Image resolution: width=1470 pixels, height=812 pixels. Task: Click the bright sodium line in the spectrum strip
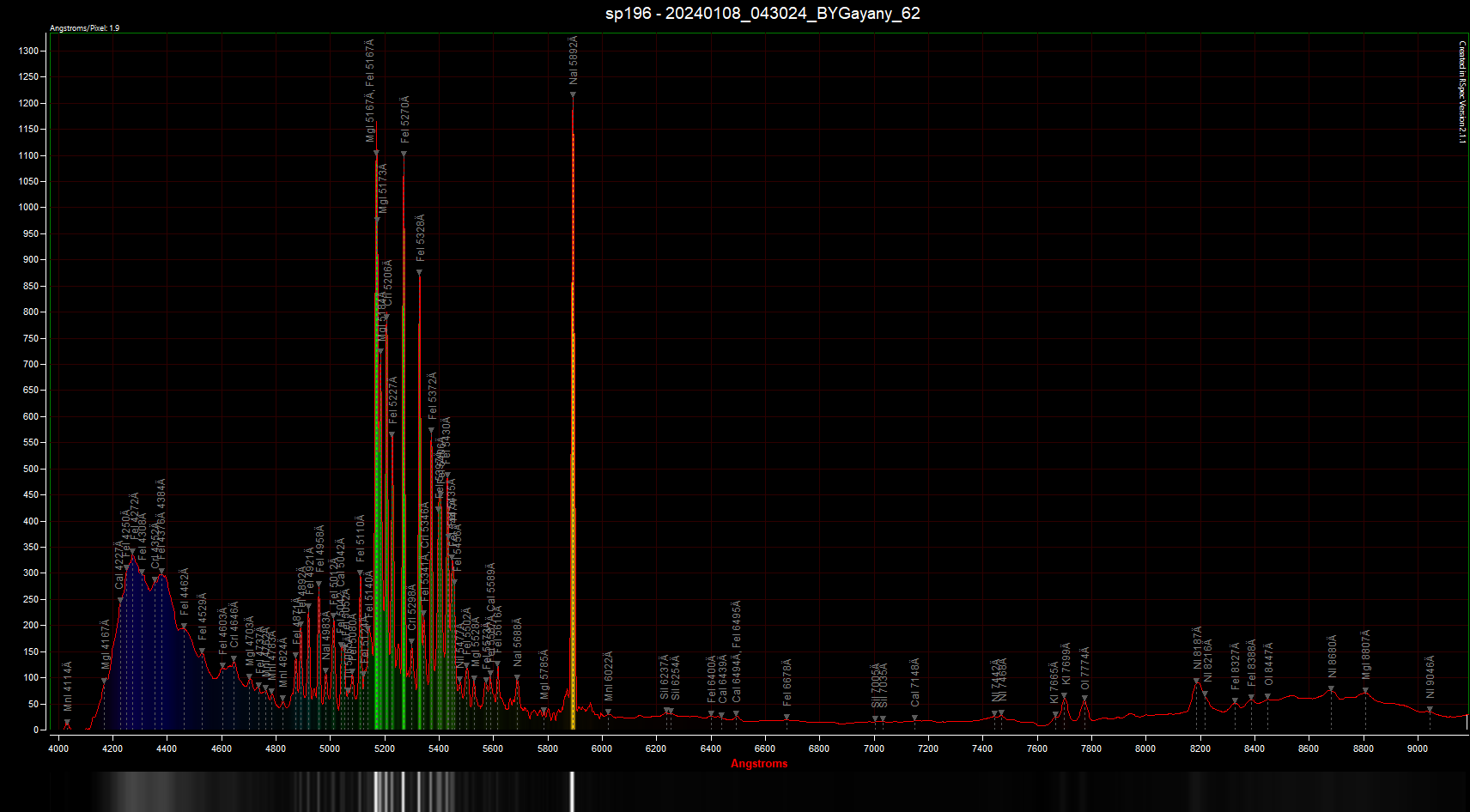tap(572, 791)
